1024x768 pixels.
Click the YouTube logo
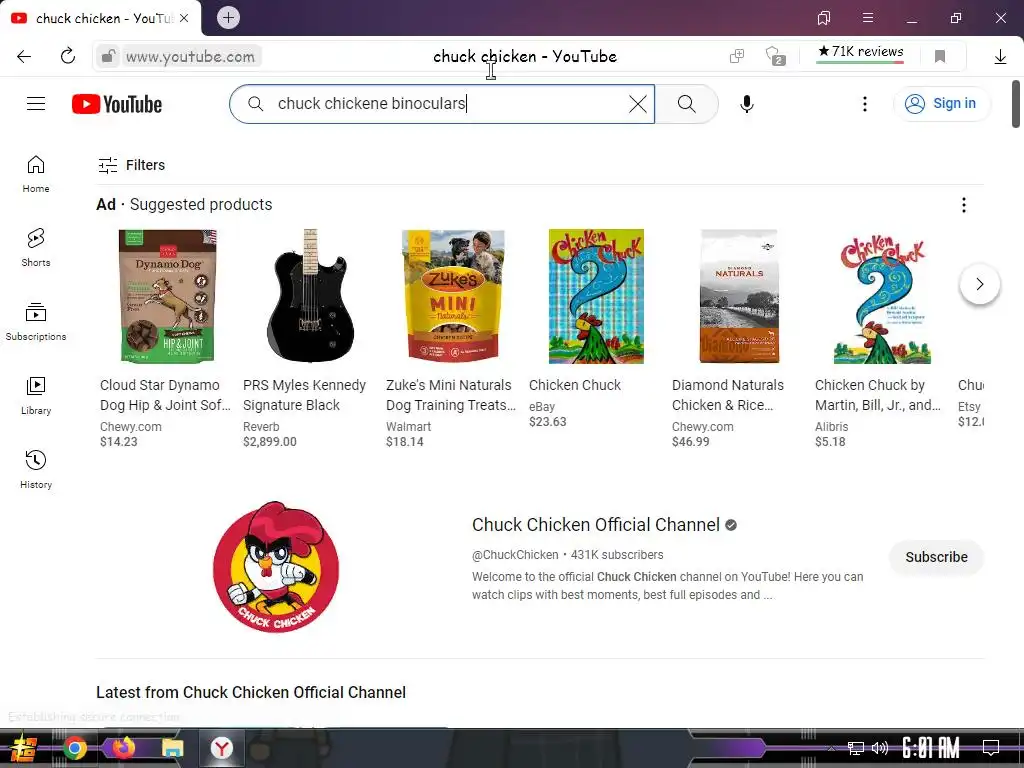click(x=117, y=104)
